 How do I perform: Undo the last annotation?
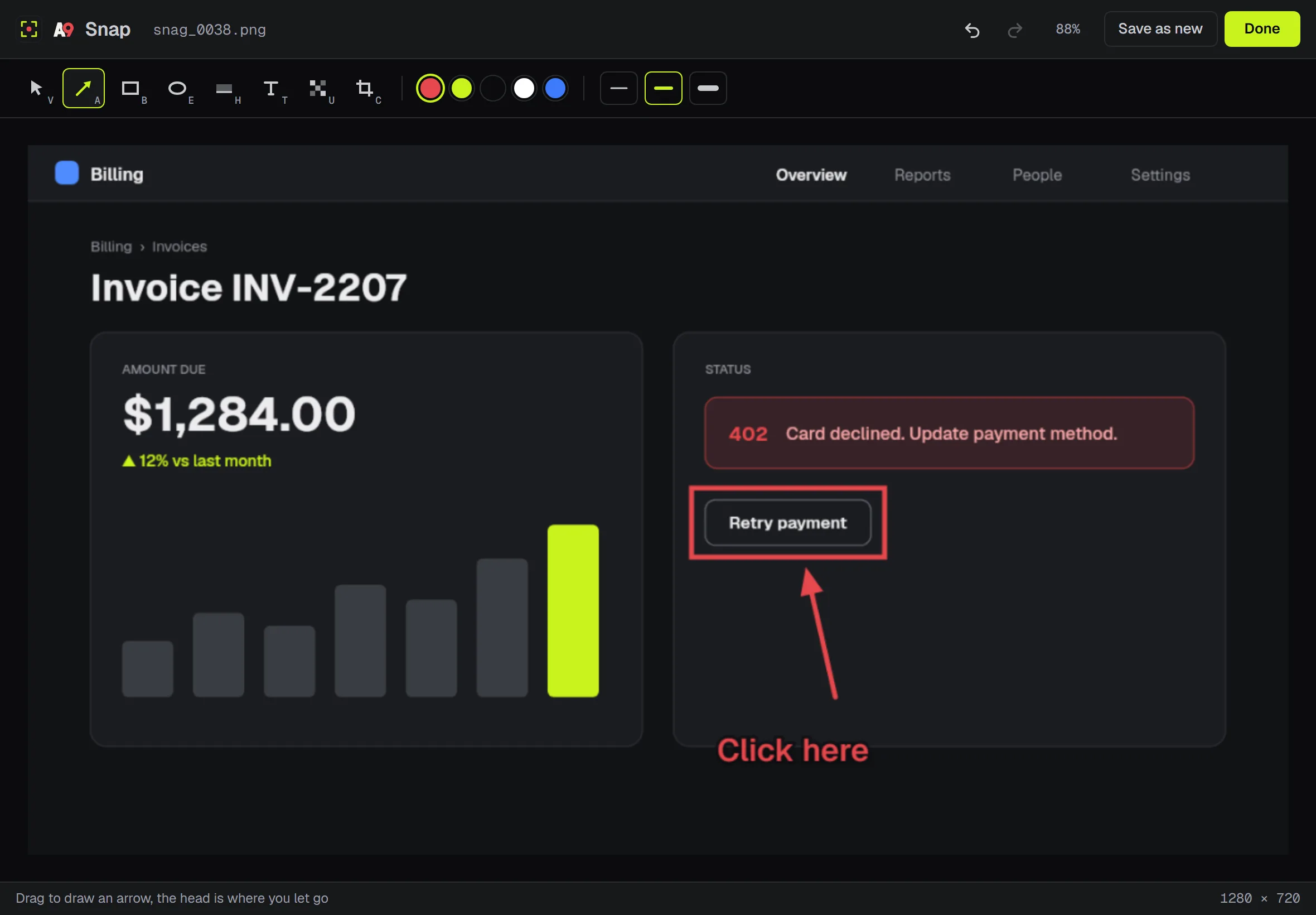click(973, 29)
